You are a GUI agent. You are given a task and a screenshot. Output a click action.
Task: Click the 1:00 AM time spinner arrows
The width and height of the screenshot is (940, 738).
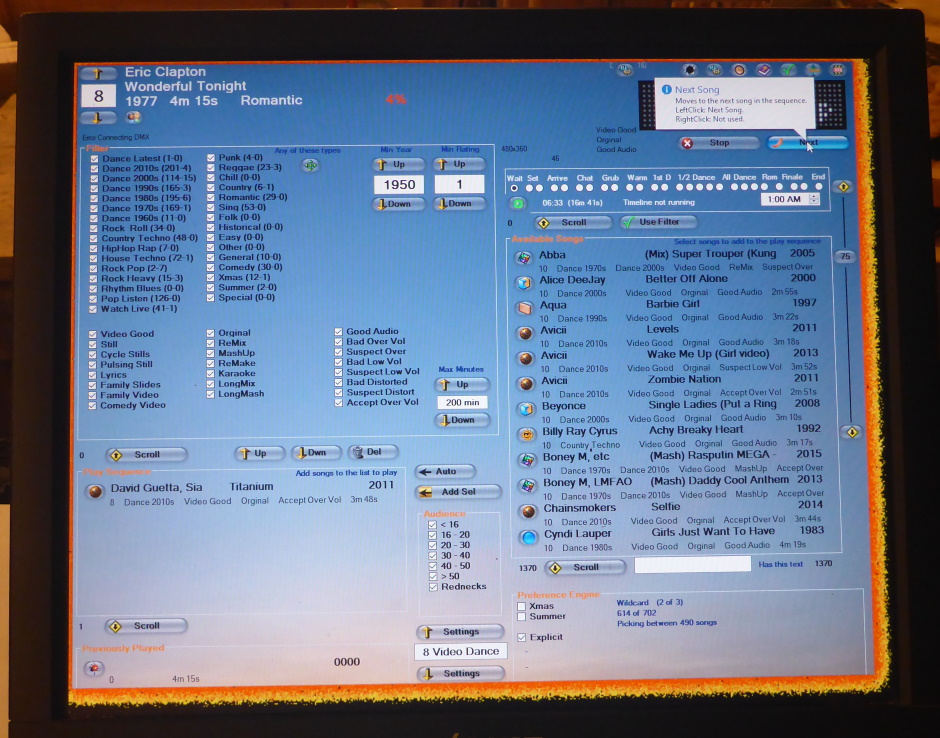point(814,199)
